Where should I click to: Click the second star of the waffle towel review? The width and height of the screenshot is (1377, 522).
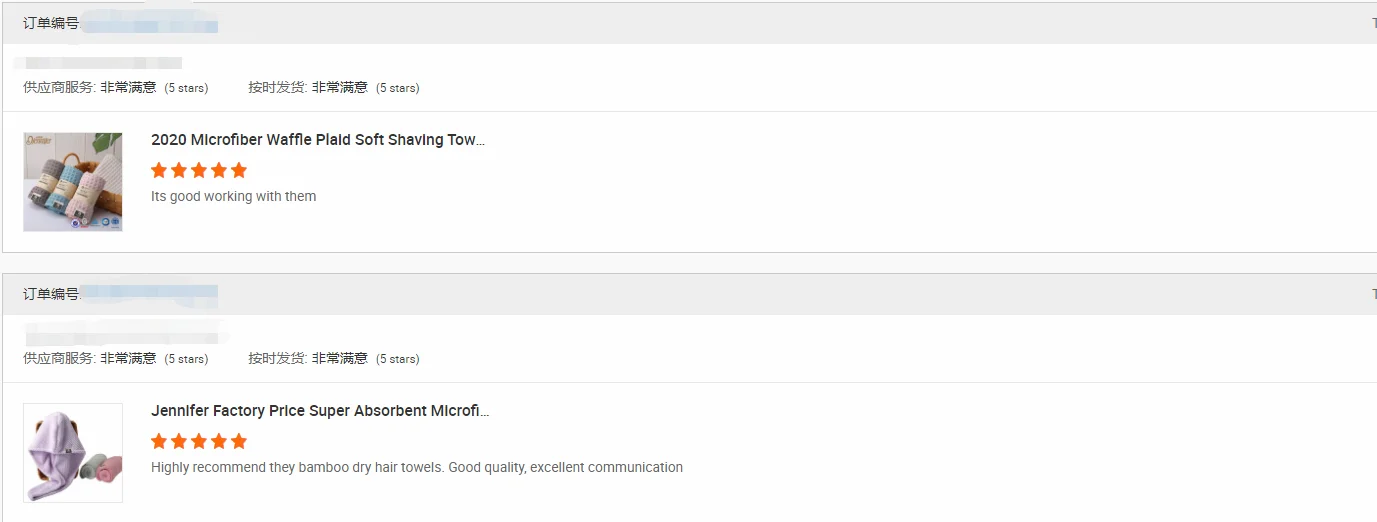coord(179,170)
